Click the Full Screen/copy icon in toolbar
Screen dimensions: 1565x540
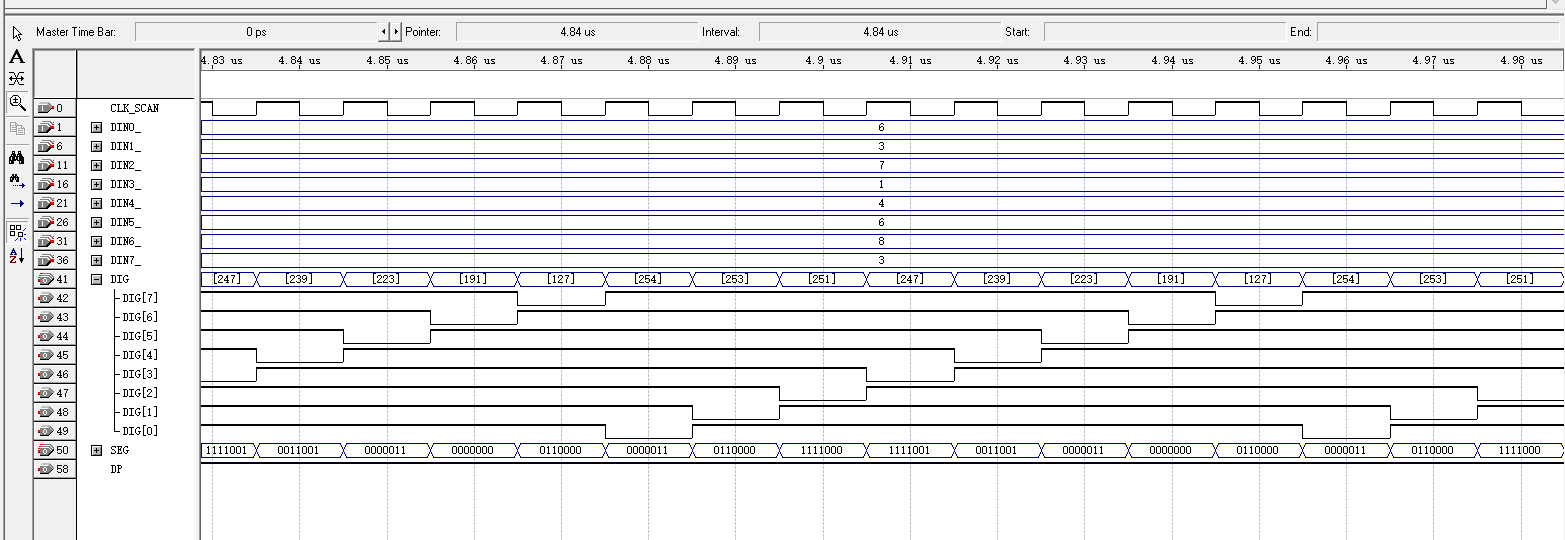point(17,128)
